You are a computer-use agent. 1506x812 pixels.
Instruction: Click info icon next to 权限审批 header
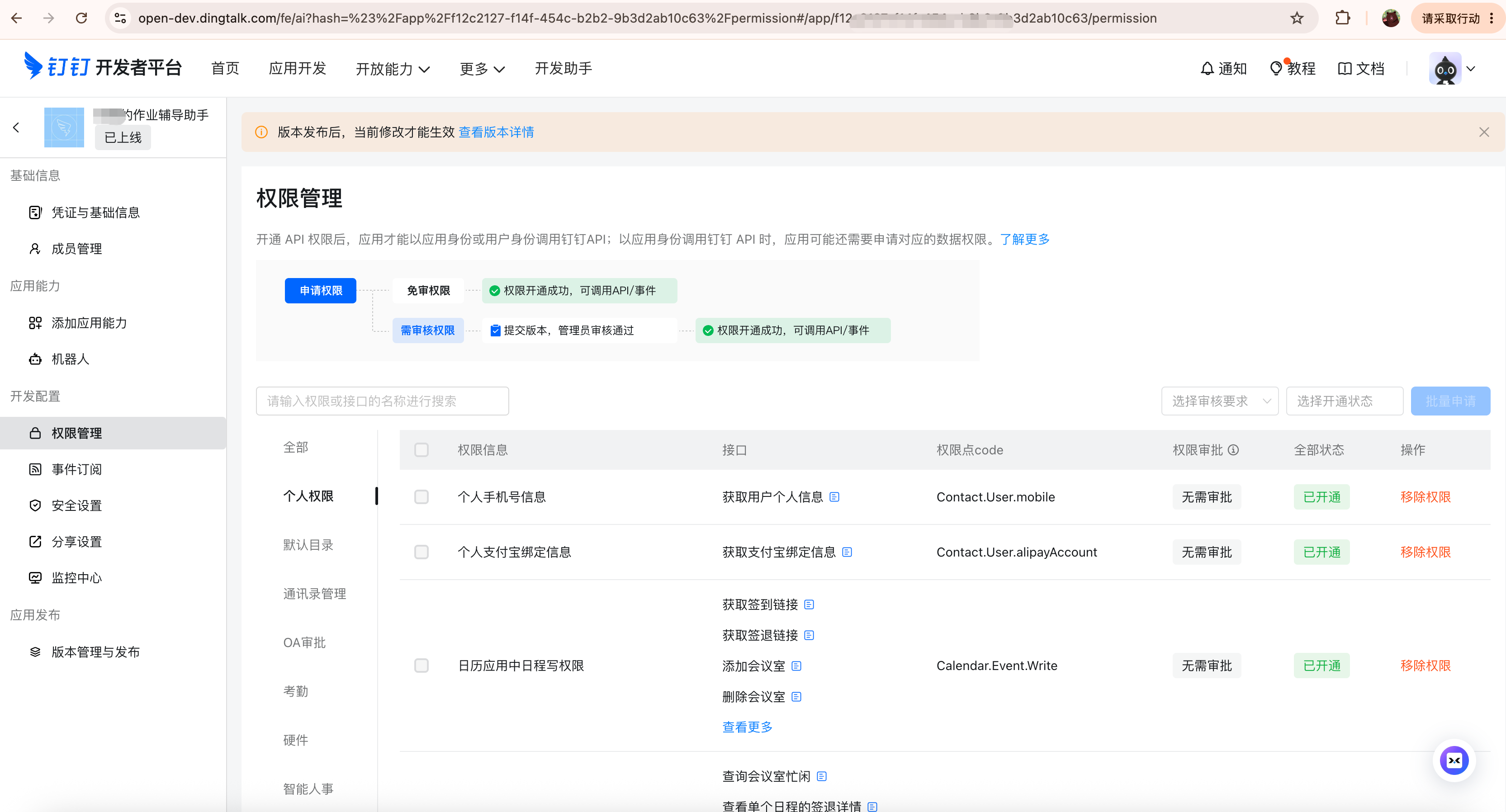[x=1233, y=449]
